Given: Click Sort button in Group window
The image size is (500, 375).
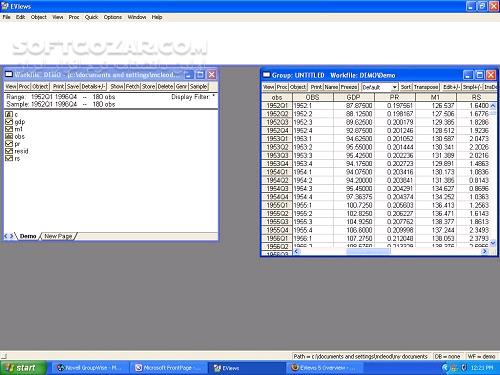Looking at the screenshot, I should tap(406, 87).
